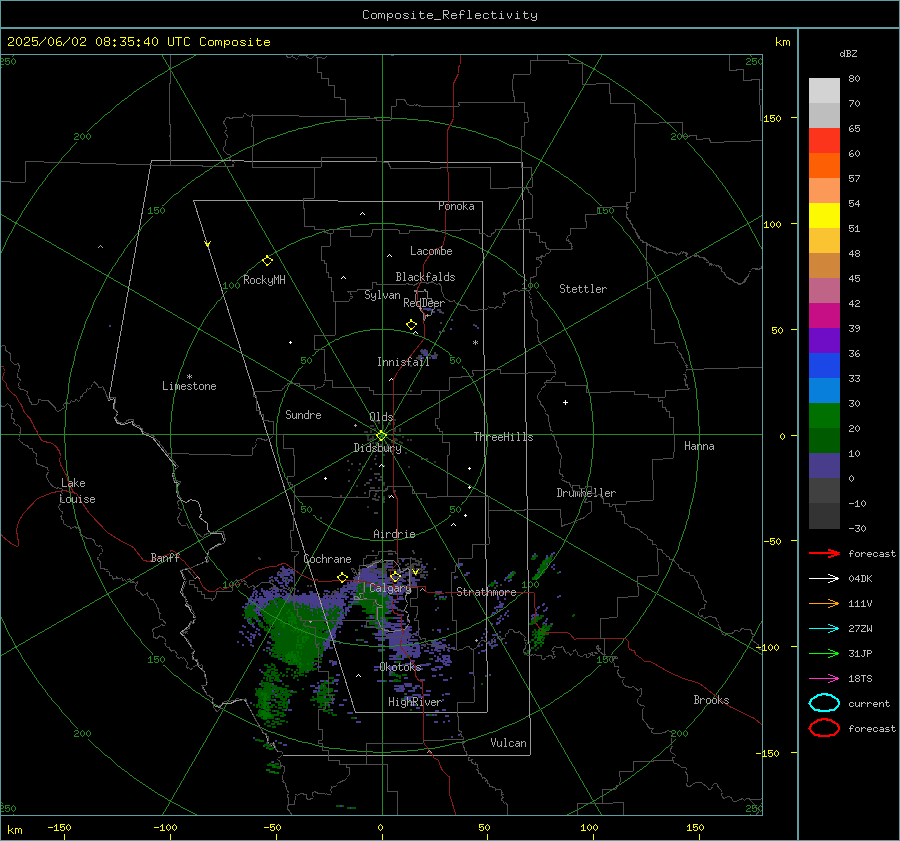Click the Lacombe label
Viewport: 900px width, 841px height.
(431, 251)
